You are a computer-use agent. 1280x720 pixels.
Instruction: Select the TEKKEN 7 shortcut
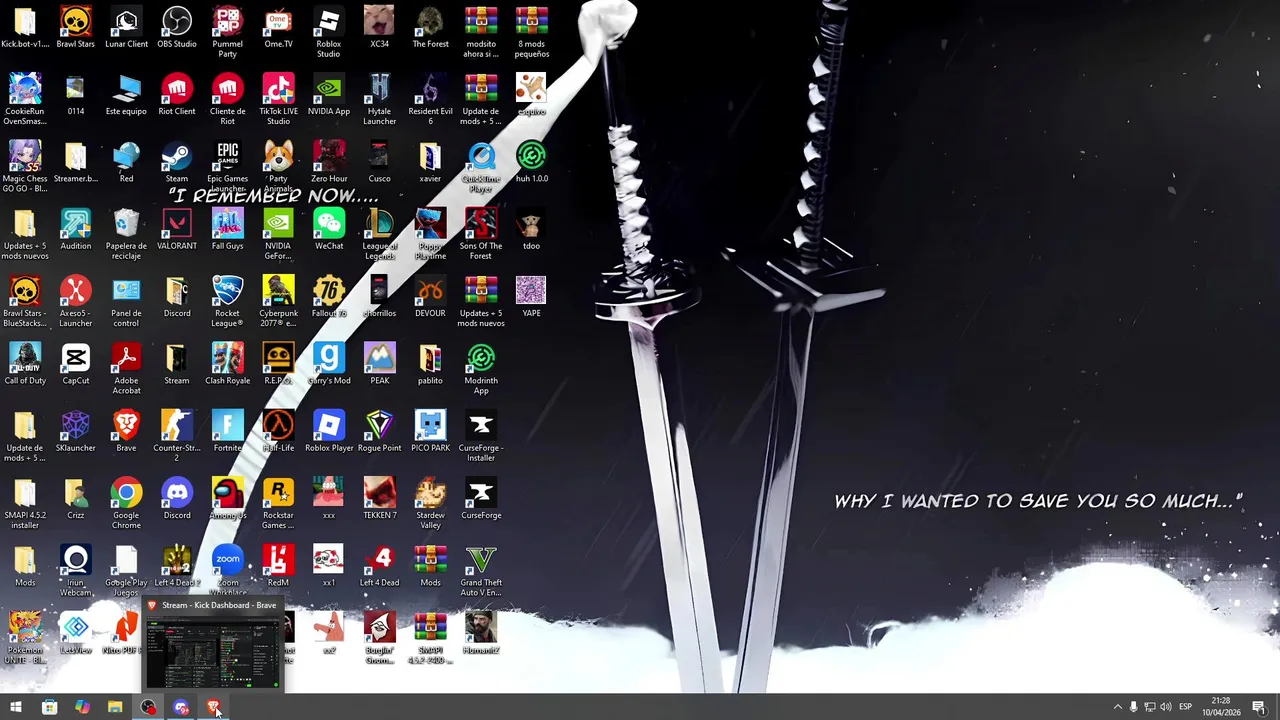[x=379, y=498]
